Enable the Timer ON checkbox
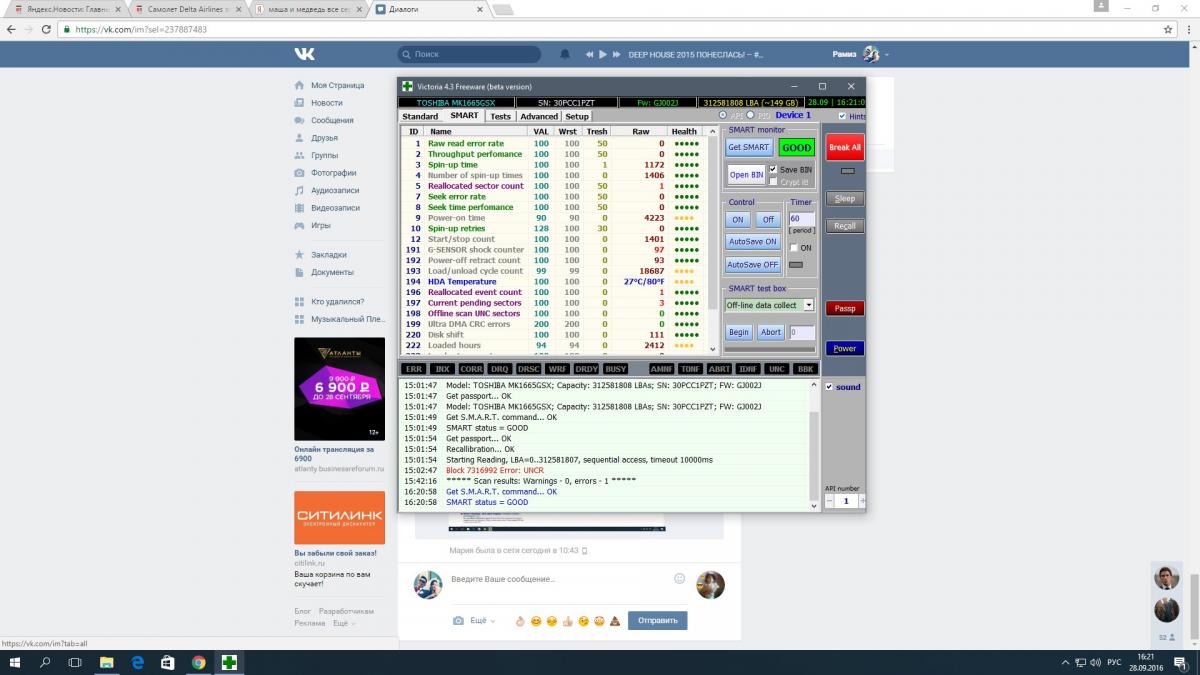This screenshot has width=1200, height=675. [795, 247]
